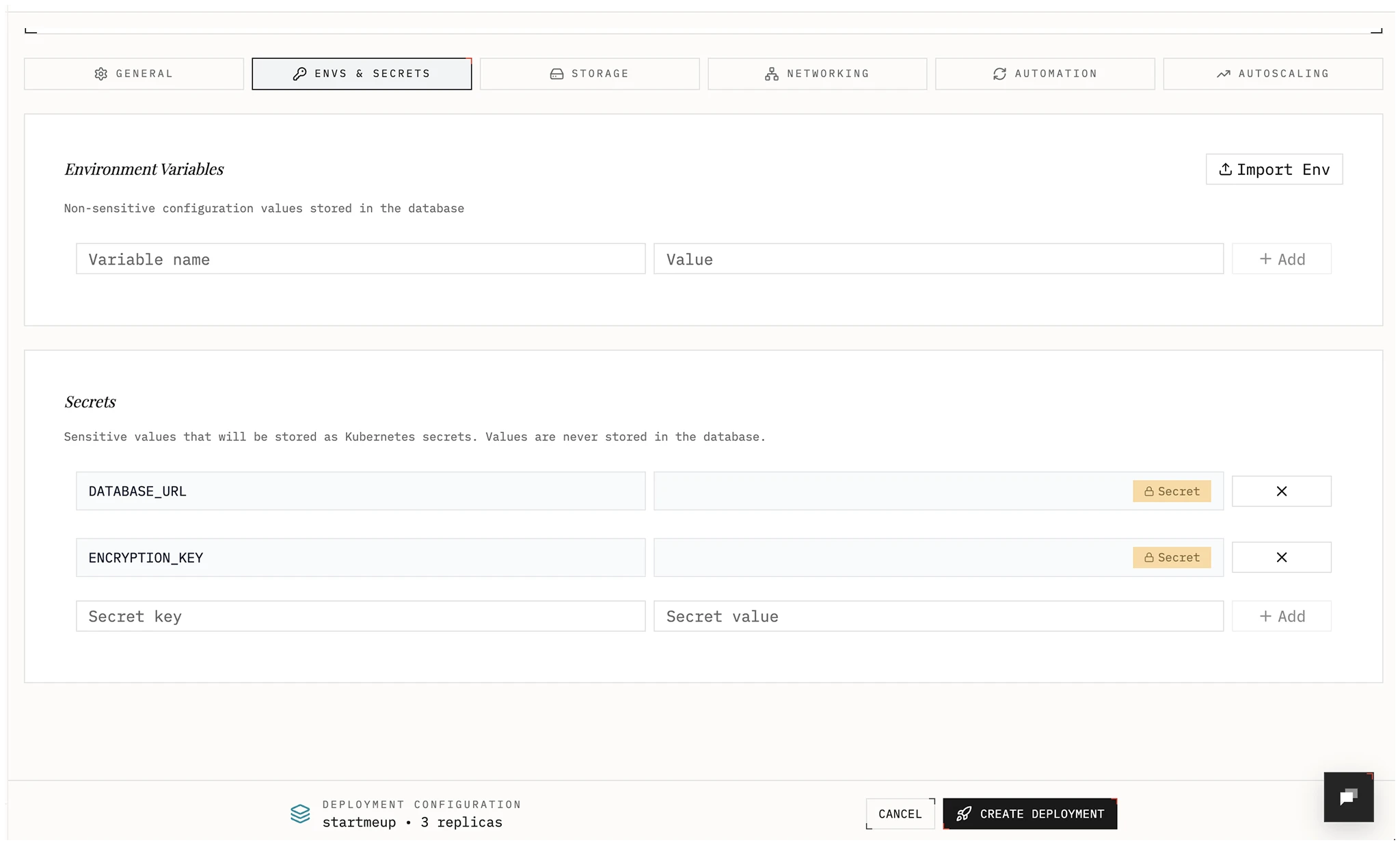Focus the Variable name field
The height and width of the screenshot is (845, 1400).
360,259
